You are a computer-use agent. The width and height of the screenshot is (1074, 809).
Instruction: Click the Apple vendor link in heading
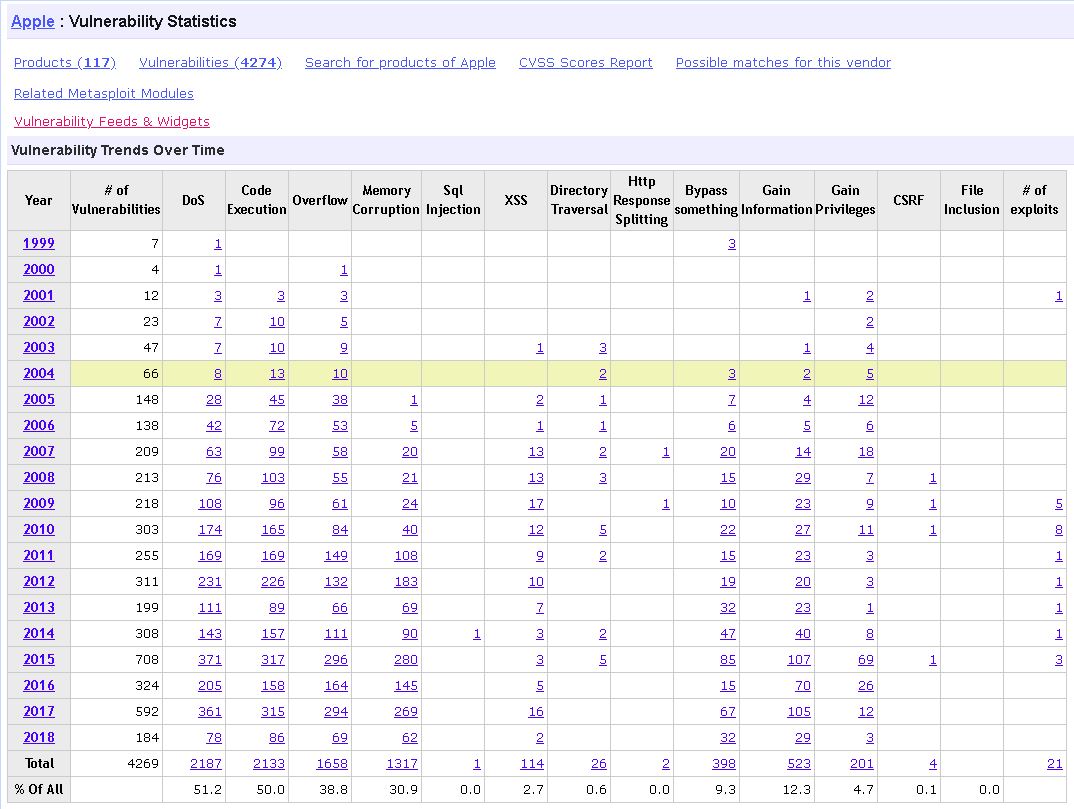tap(32, 21)
